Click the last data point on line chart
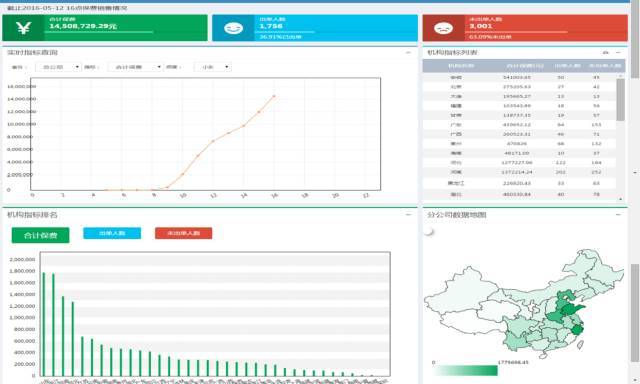640x384 pixels. pos(274,96)
